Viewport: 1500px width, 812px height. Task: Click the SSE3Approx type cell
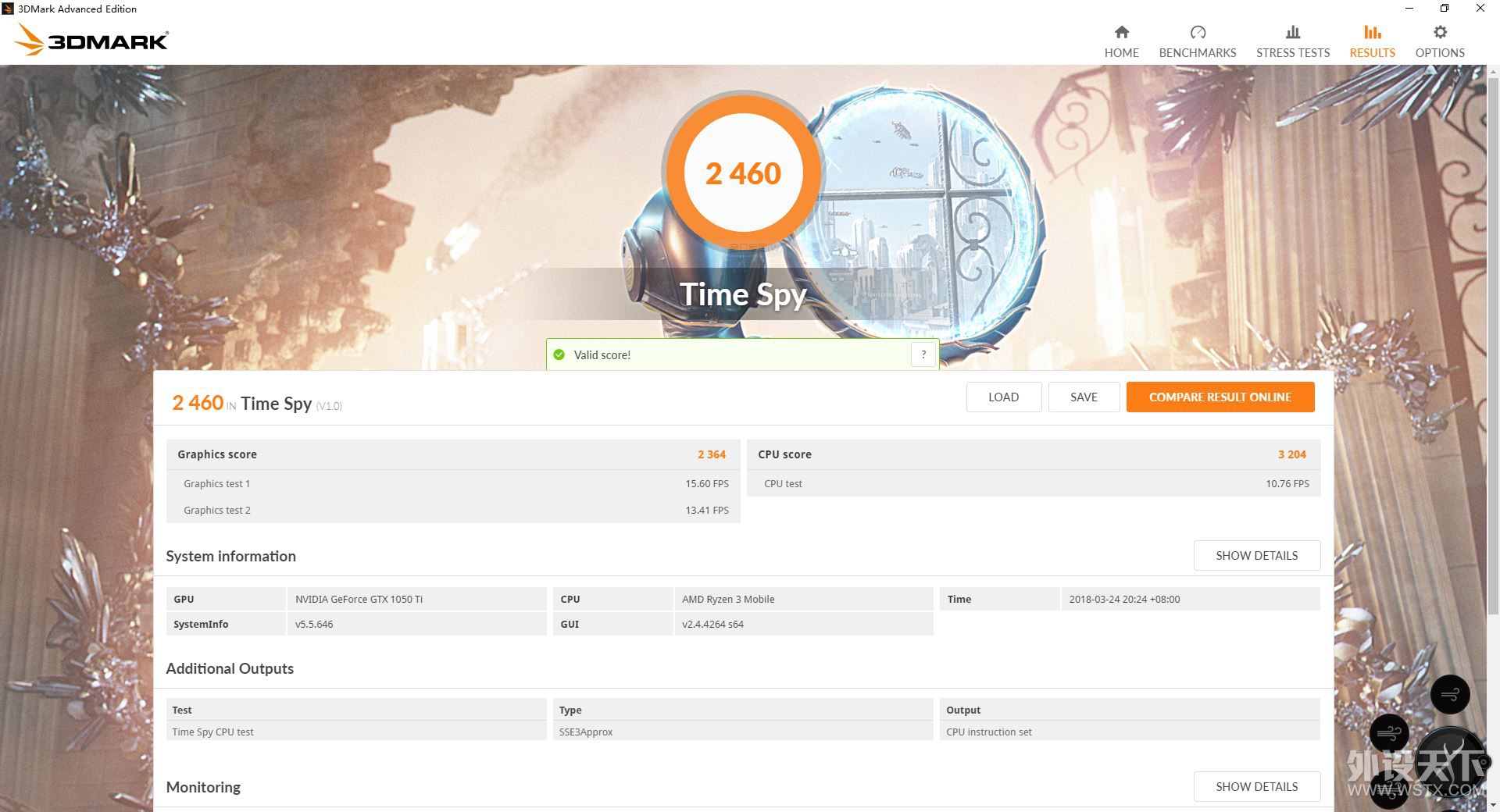click(x=743, y=732)
